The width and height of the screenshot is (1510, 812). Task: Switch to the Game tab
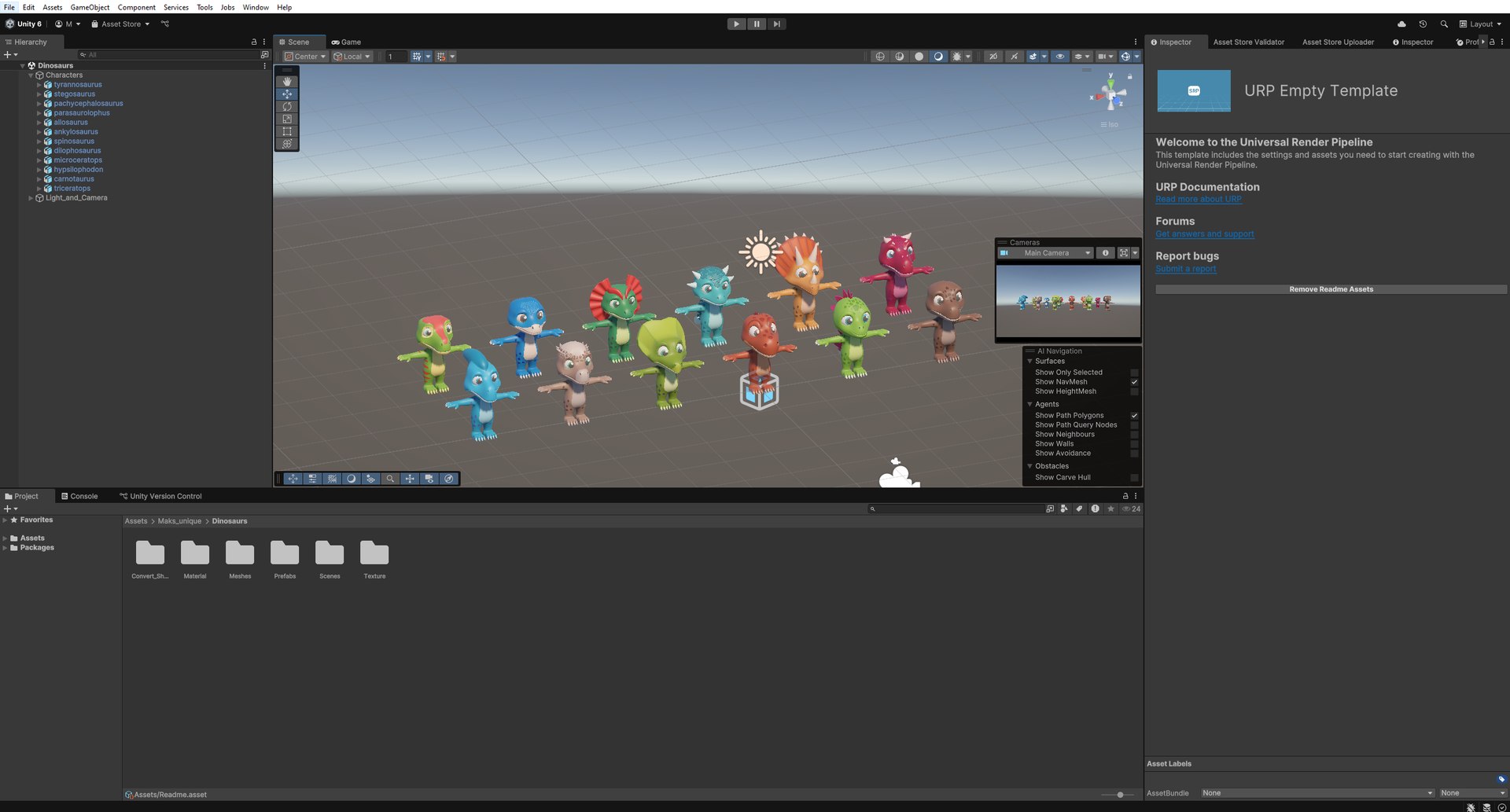346,42
